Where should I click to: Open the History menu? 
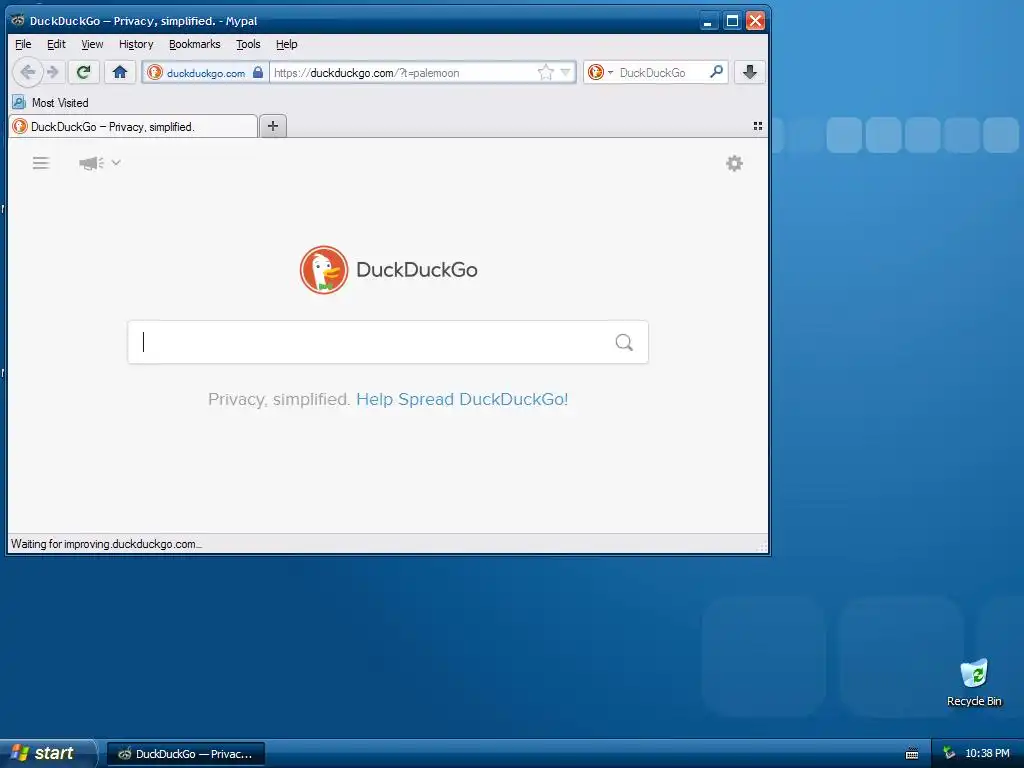pos(136,44)
